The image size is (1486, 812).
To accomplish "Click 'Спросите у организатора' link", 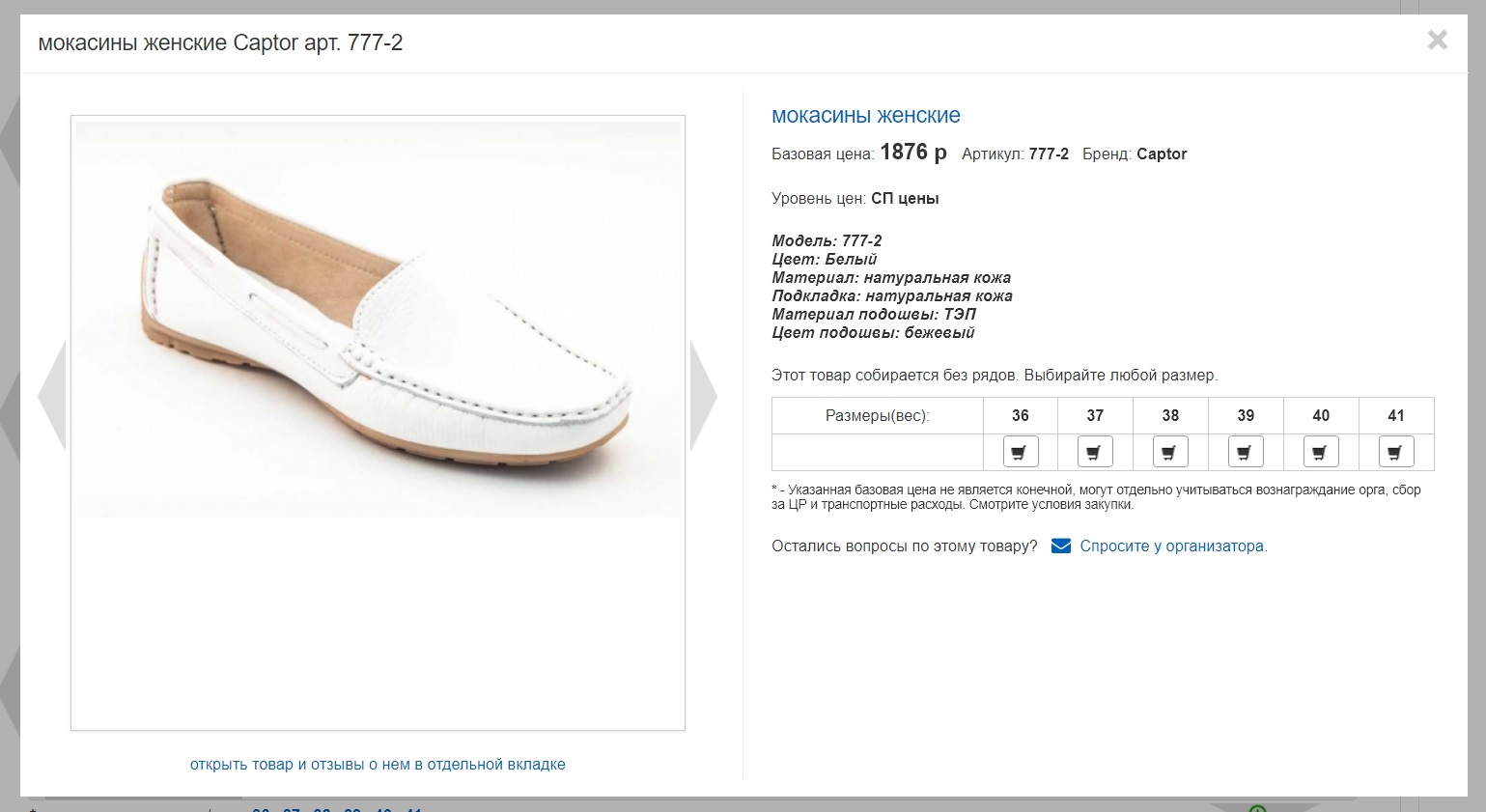I will [1172, 546].
